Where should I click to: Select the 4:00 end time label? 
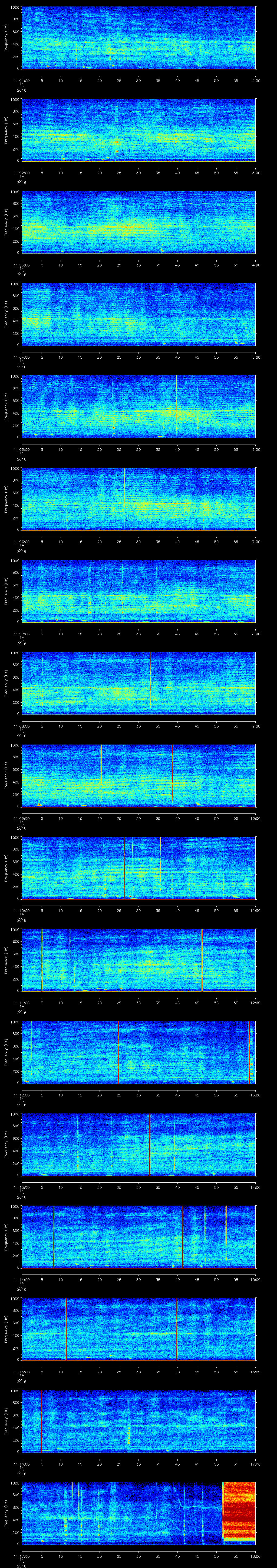pos(256,265)
